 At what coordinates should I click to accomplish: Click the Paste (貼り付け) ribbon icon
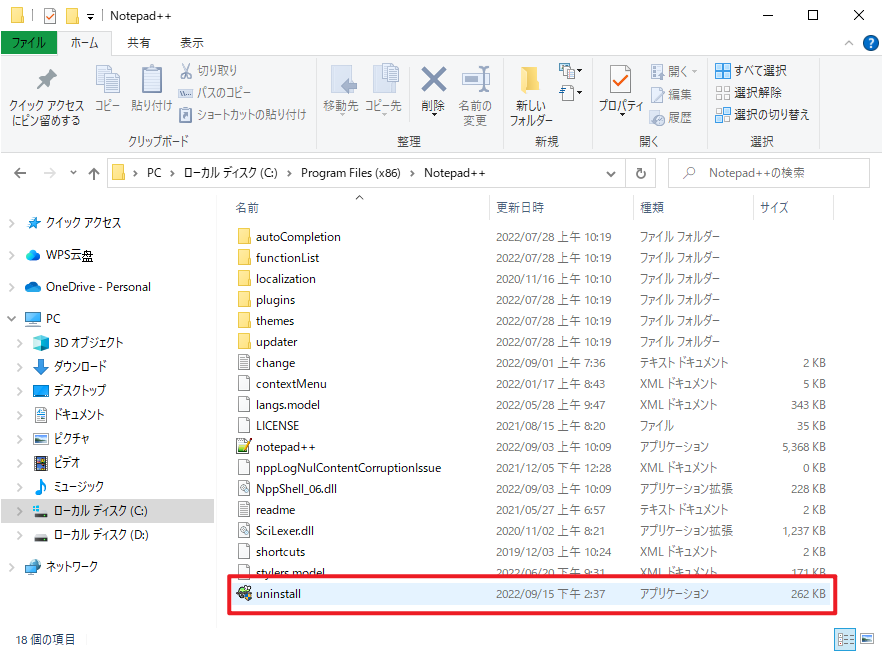(151, 88)
